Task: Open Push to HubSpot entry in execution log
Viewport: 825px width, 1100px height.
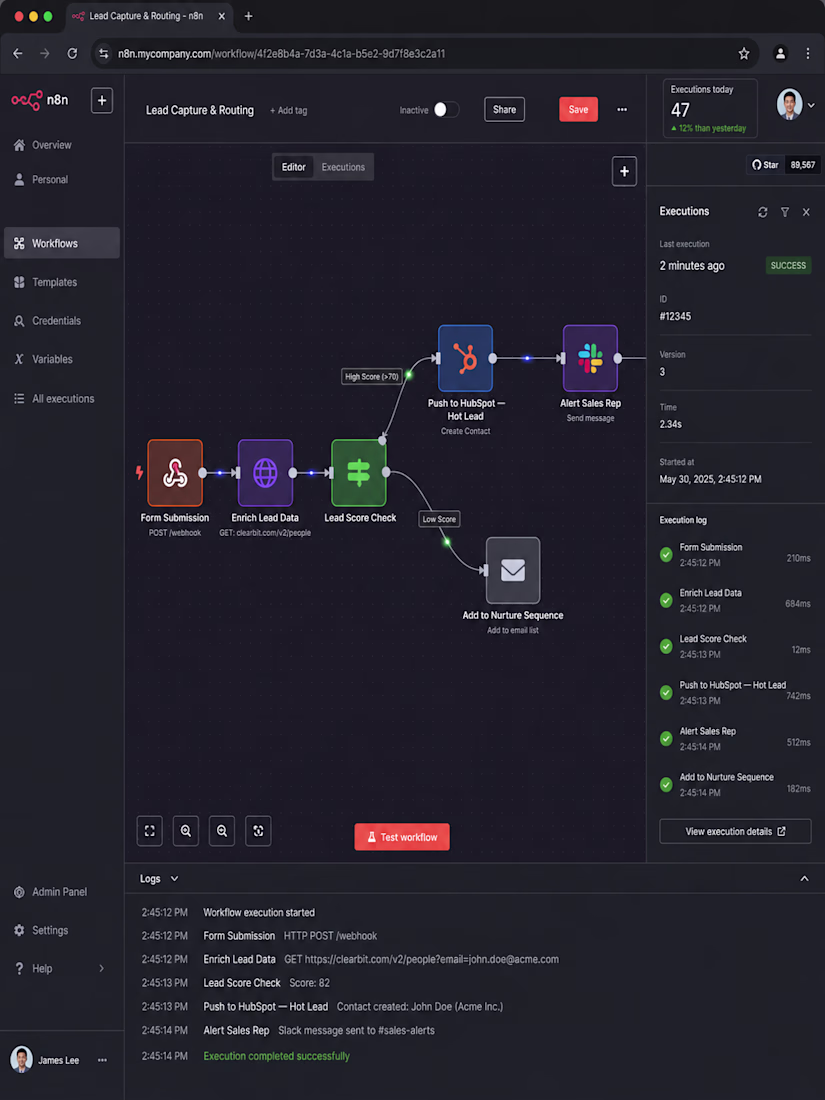Action: 735,692
